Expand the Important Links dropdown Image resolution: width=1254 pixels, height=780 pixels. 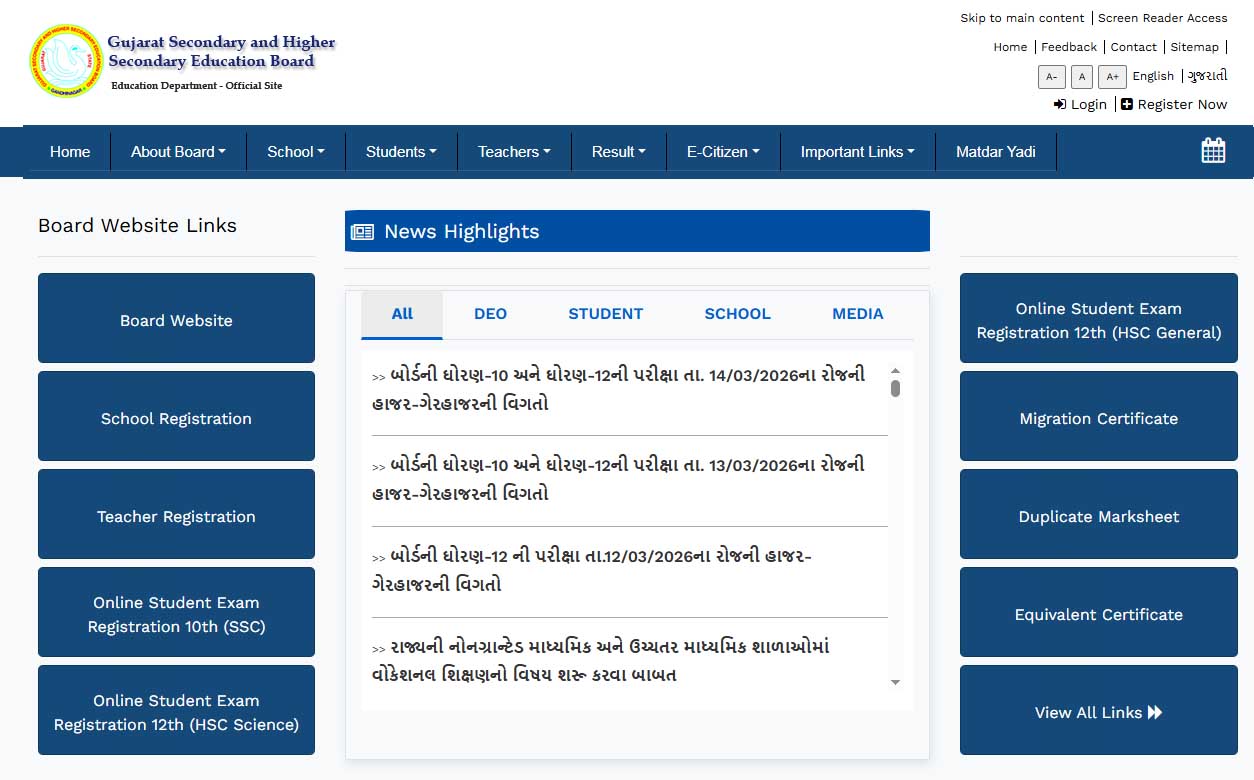point(857,151)
